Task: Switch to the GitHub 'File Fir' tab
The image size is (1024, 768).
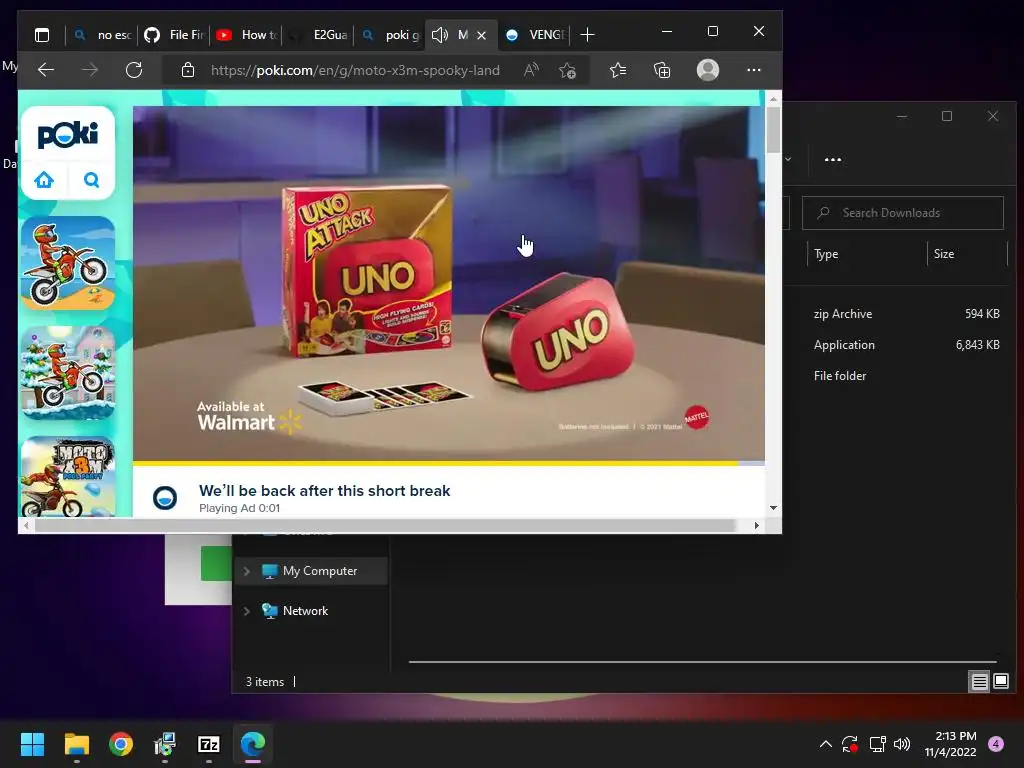Action: click(174, 35)
